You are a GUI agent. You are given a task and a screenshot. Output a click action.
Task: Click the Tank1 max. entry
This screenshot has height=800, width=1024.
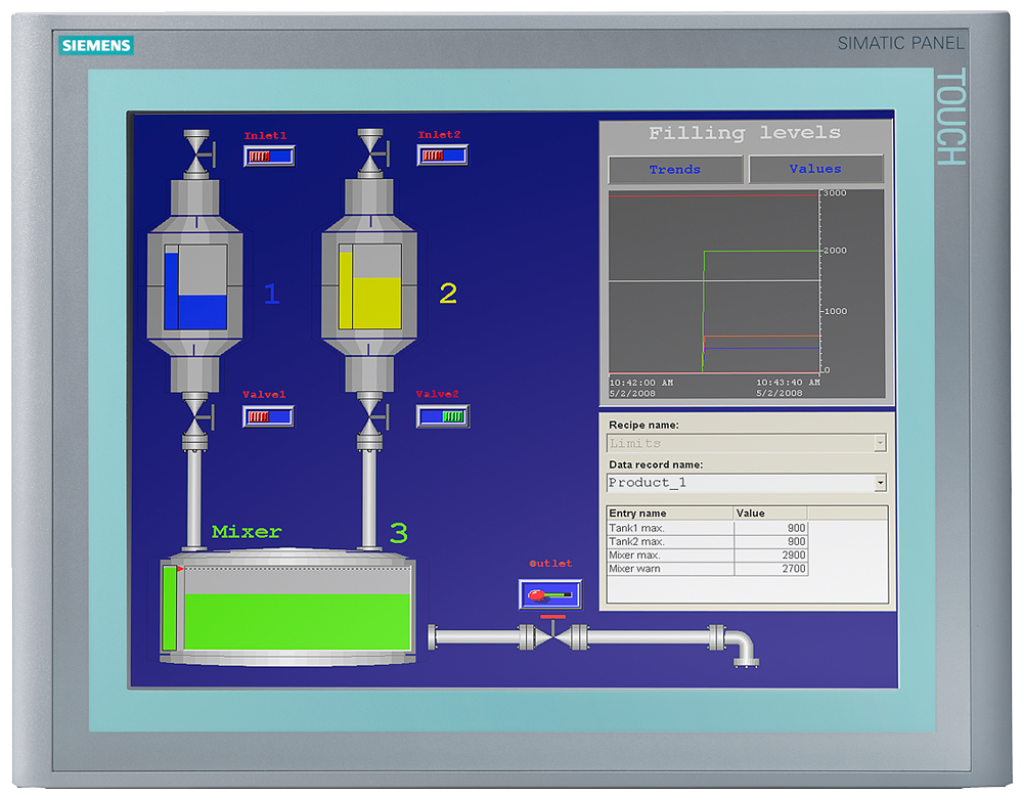[x=670, y=528]
